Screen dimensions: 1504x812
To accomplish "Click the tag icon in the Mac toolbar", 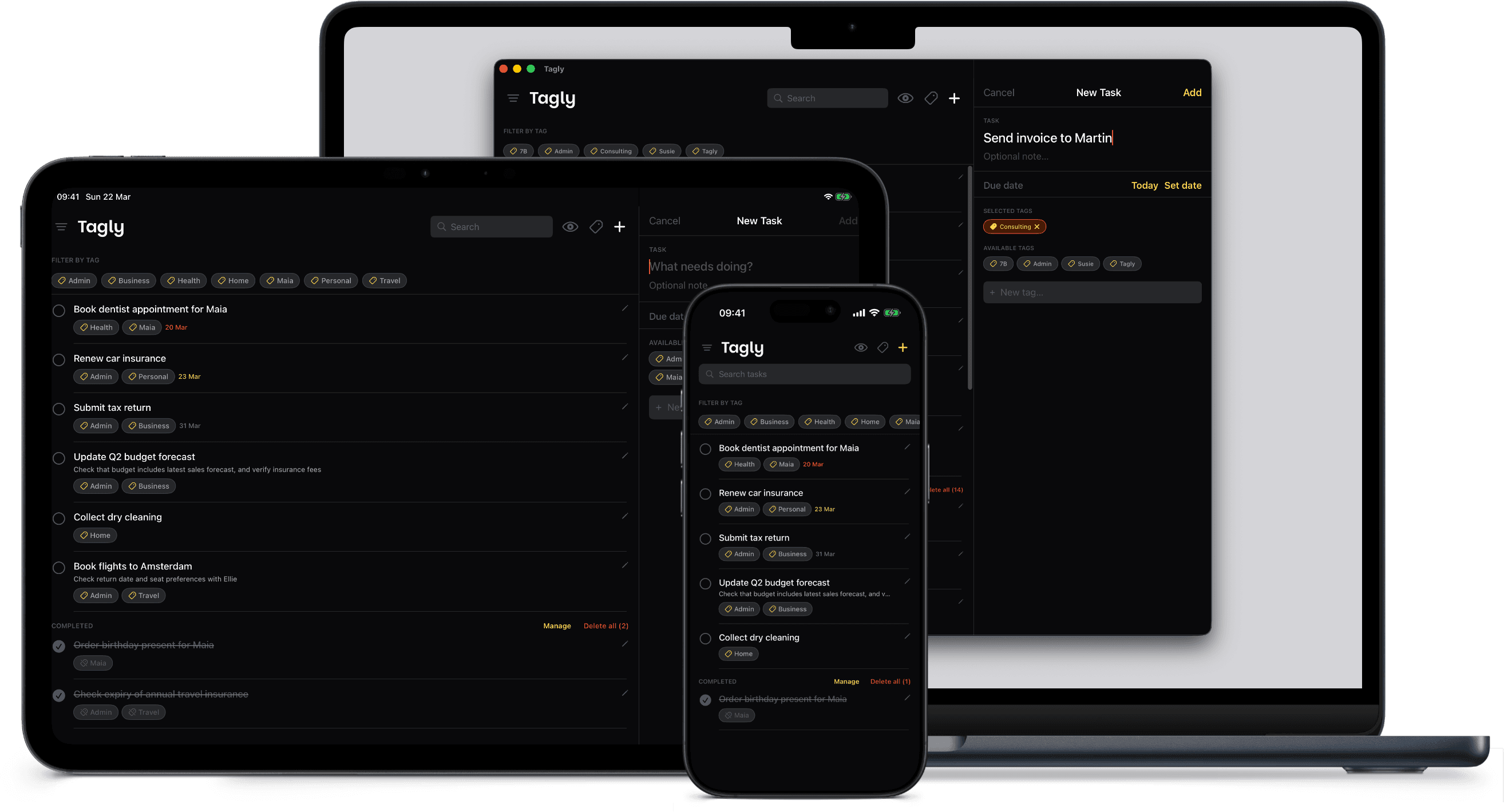I will coord(931,98).
